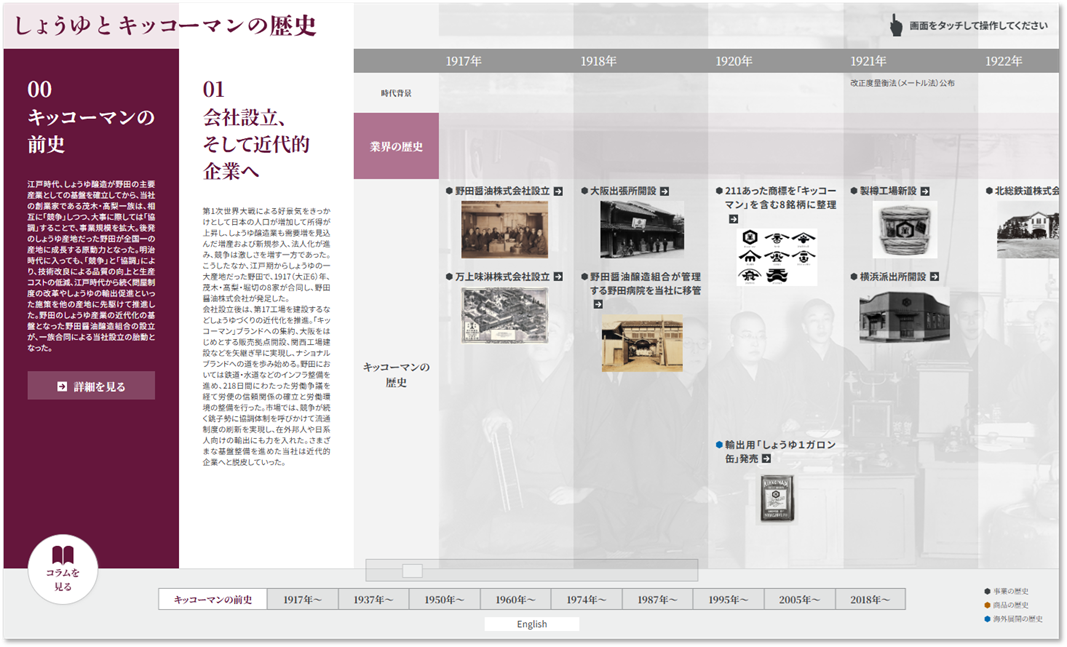Viewport: 1067px width, 647px height.
Task: Open the コラムを見る book icon button
Action: (x=63, y=569)
